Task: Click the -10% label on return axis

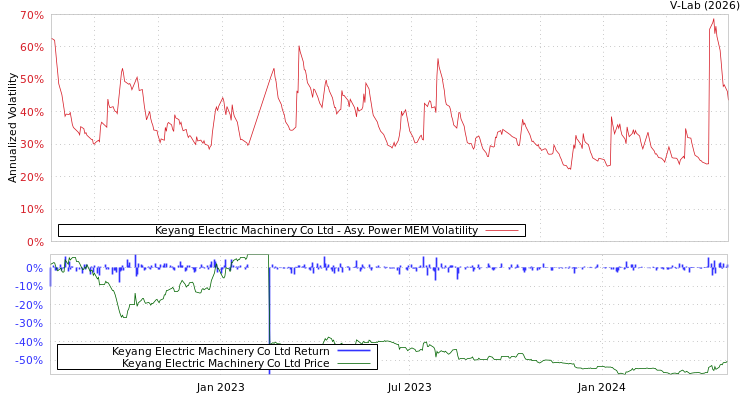Action: tap(29, 287)
